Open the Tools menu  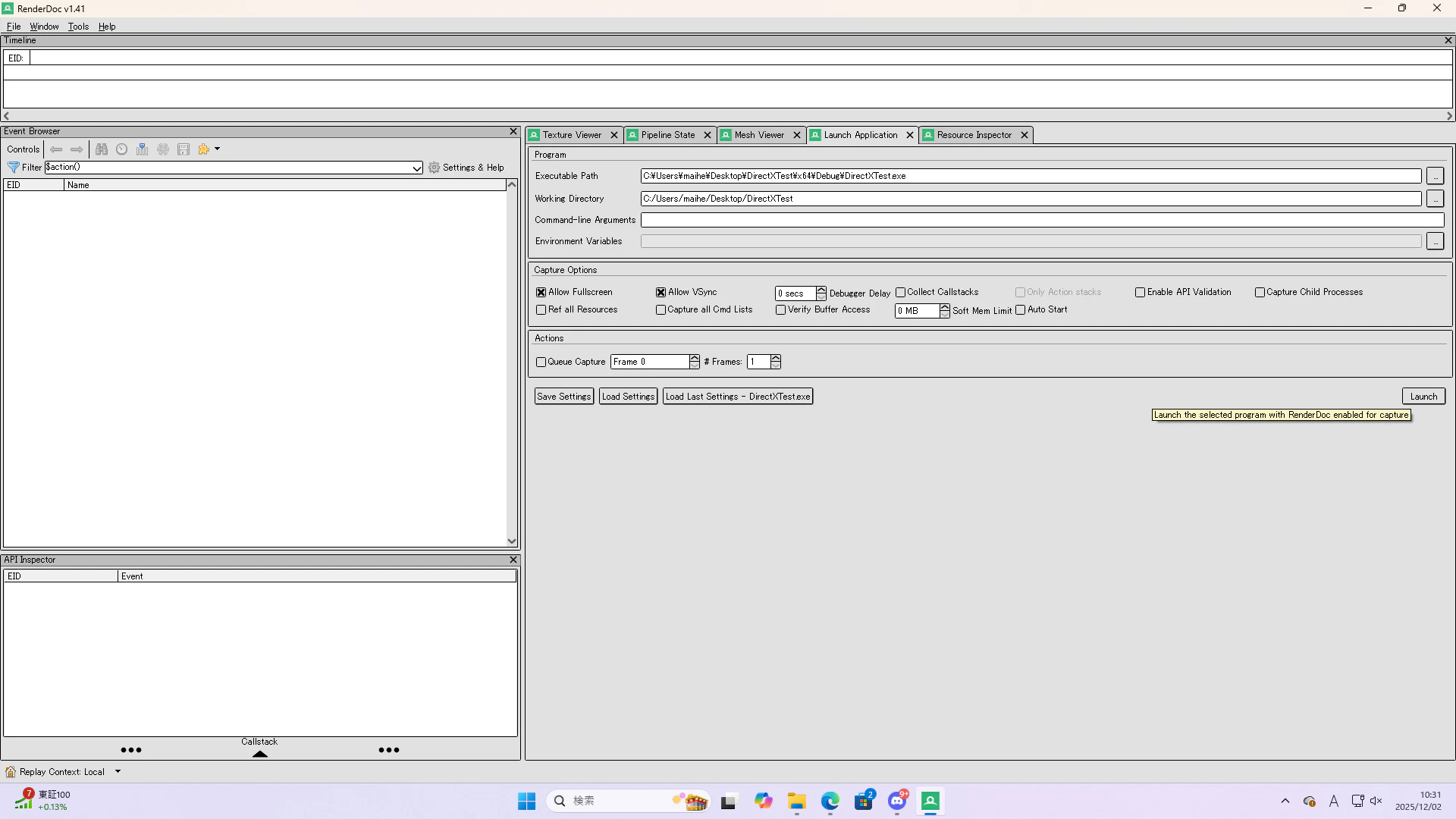pyautogui.click(x=78, y=27)
